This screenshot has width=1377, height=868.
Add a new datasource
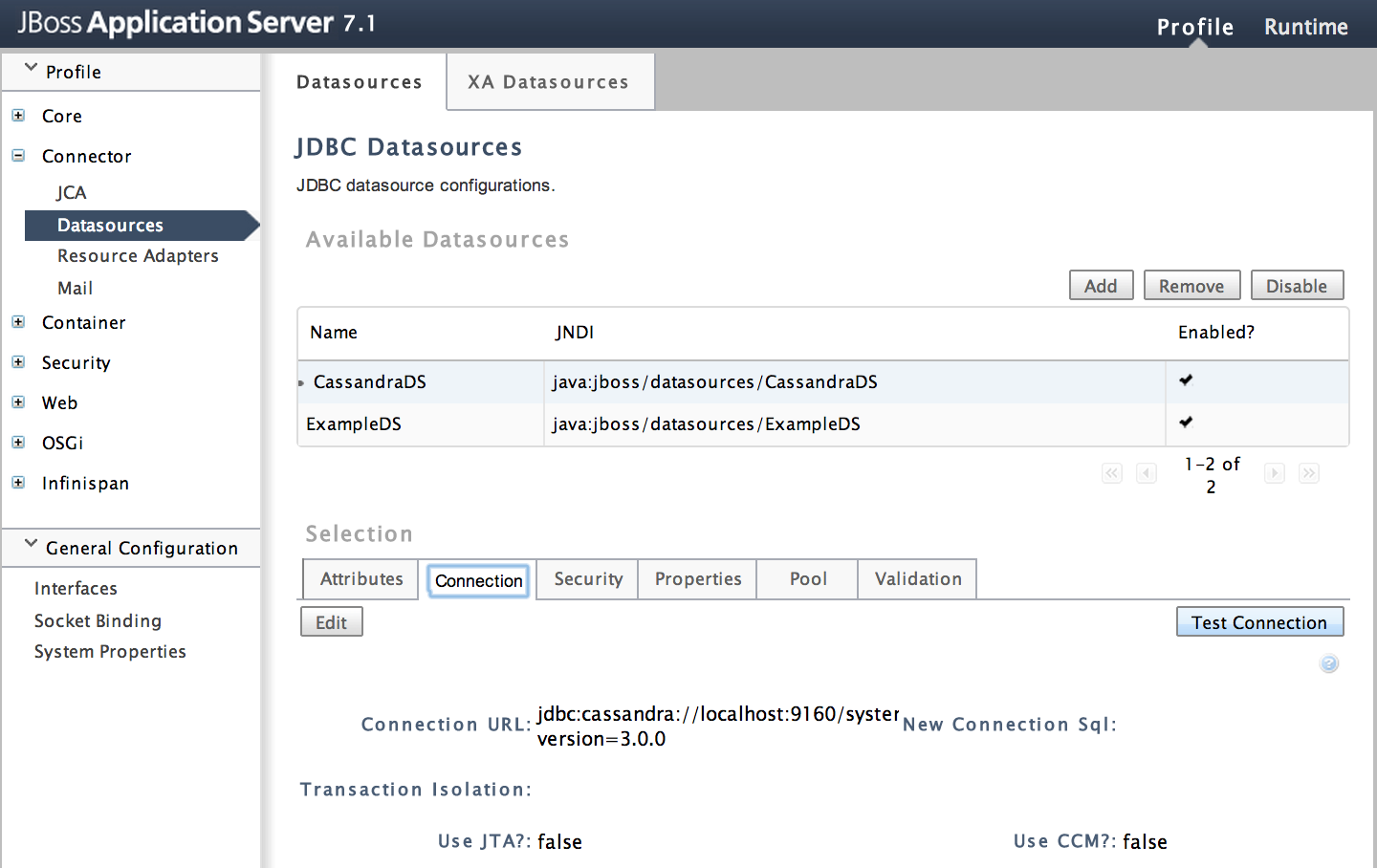[1101, 285]
